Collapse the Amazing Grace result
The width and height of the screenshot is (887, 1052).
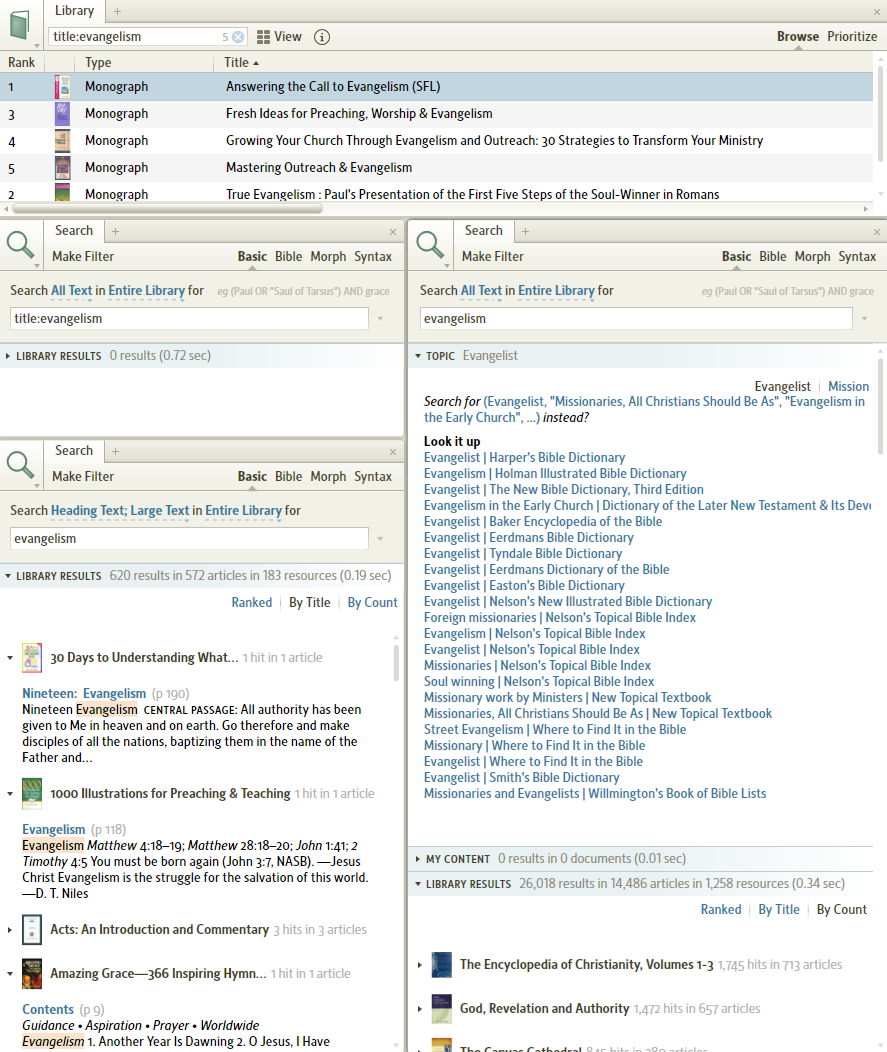click(10, 974)
